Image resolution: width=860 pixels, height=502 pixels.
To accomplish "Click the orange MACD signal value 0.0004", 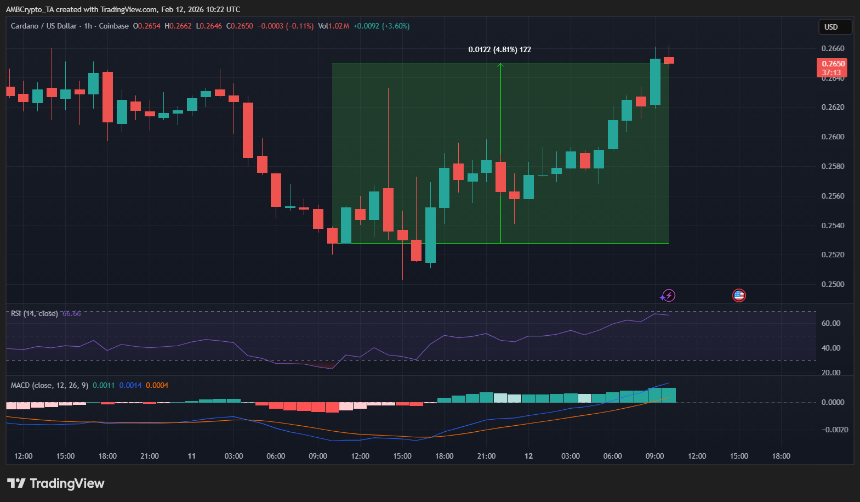I will (x=156, y=386).
